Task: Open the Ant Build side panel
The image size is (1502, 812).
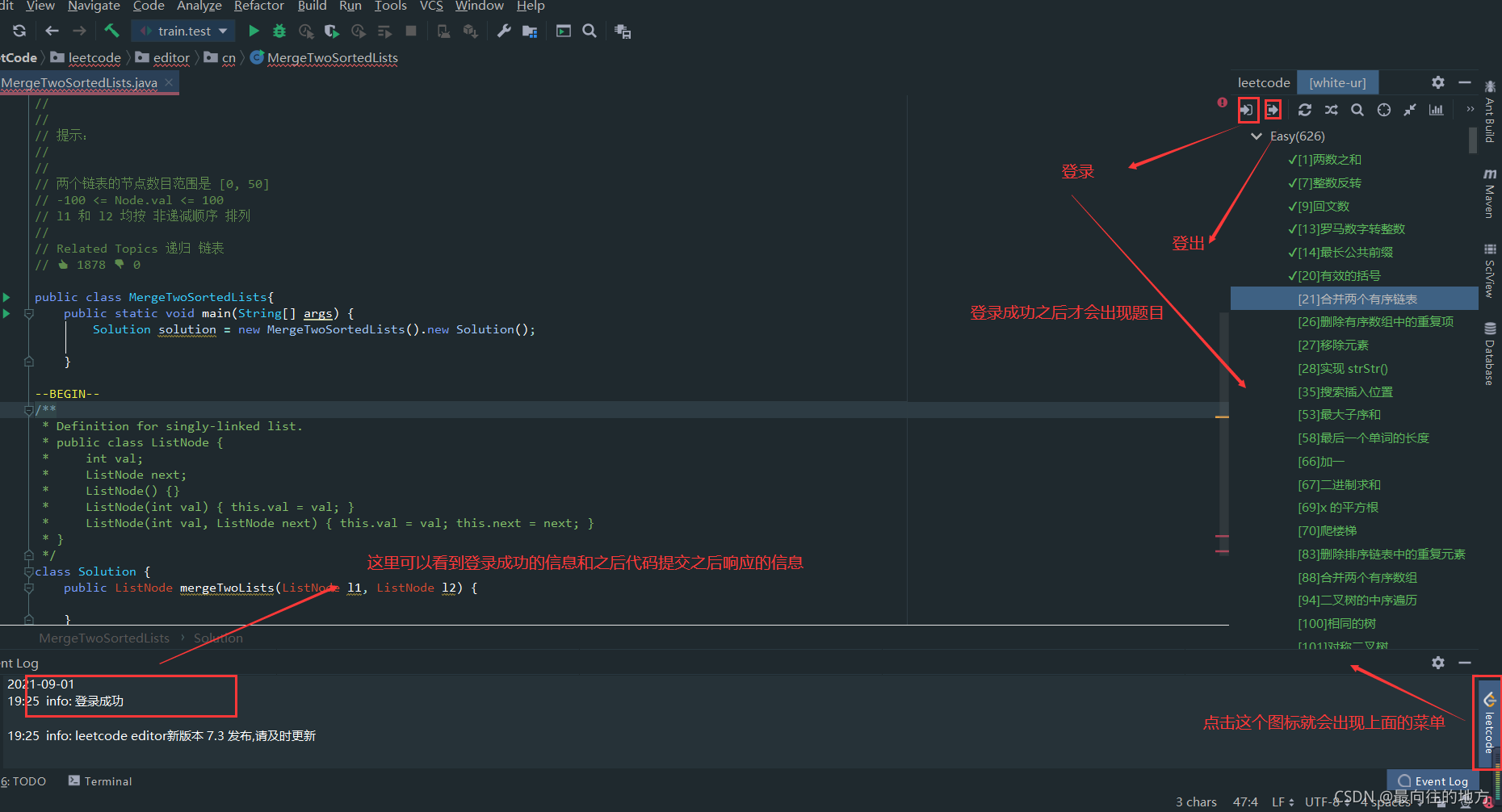Action: click(1490, 111)
